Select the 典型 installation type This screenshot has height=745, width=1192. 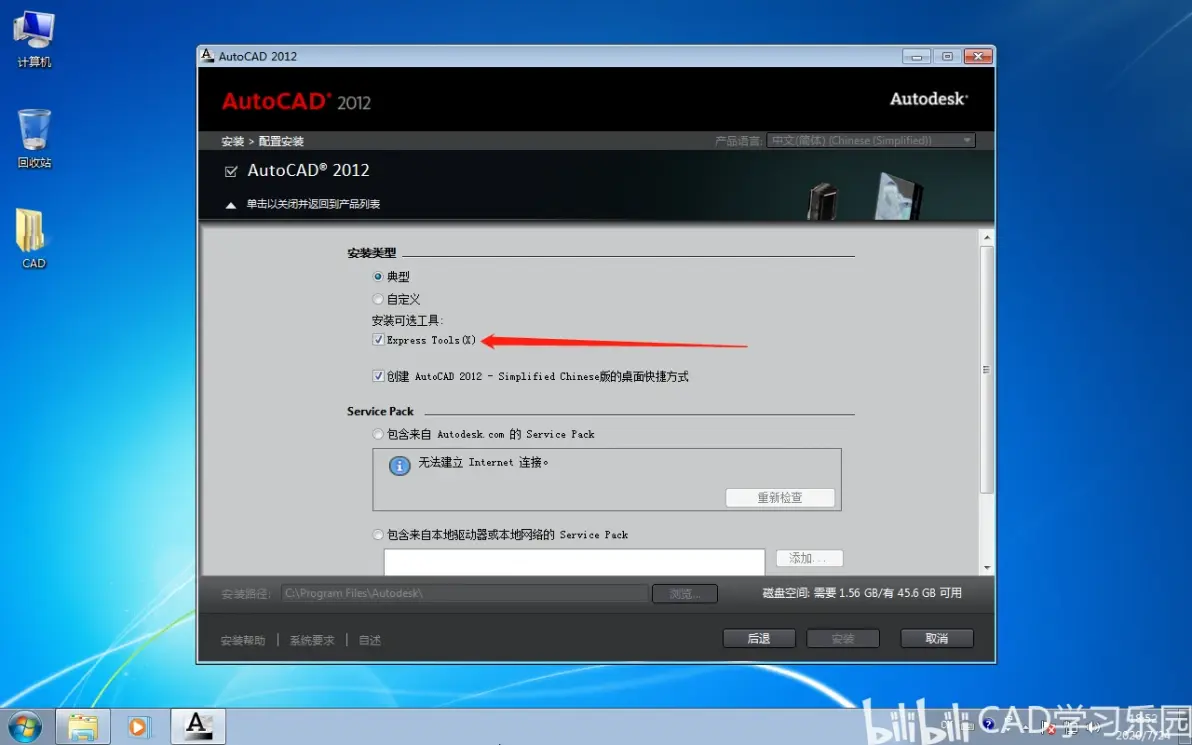point(378,277)
